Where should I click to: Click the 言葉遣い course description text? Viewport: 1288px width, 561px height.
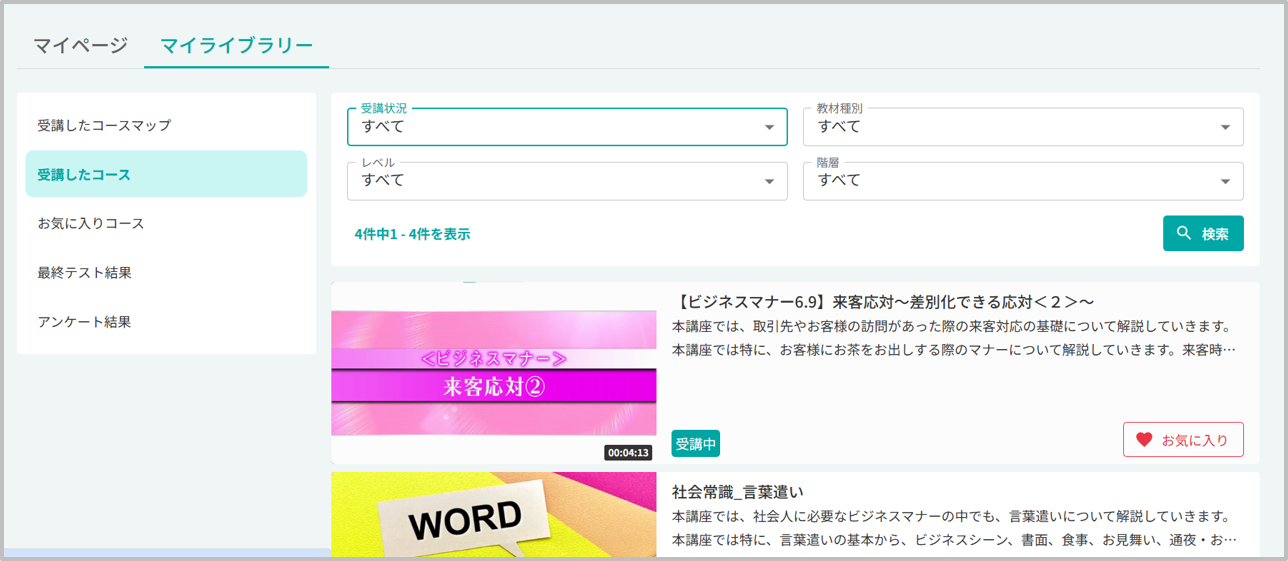point(954,528)
